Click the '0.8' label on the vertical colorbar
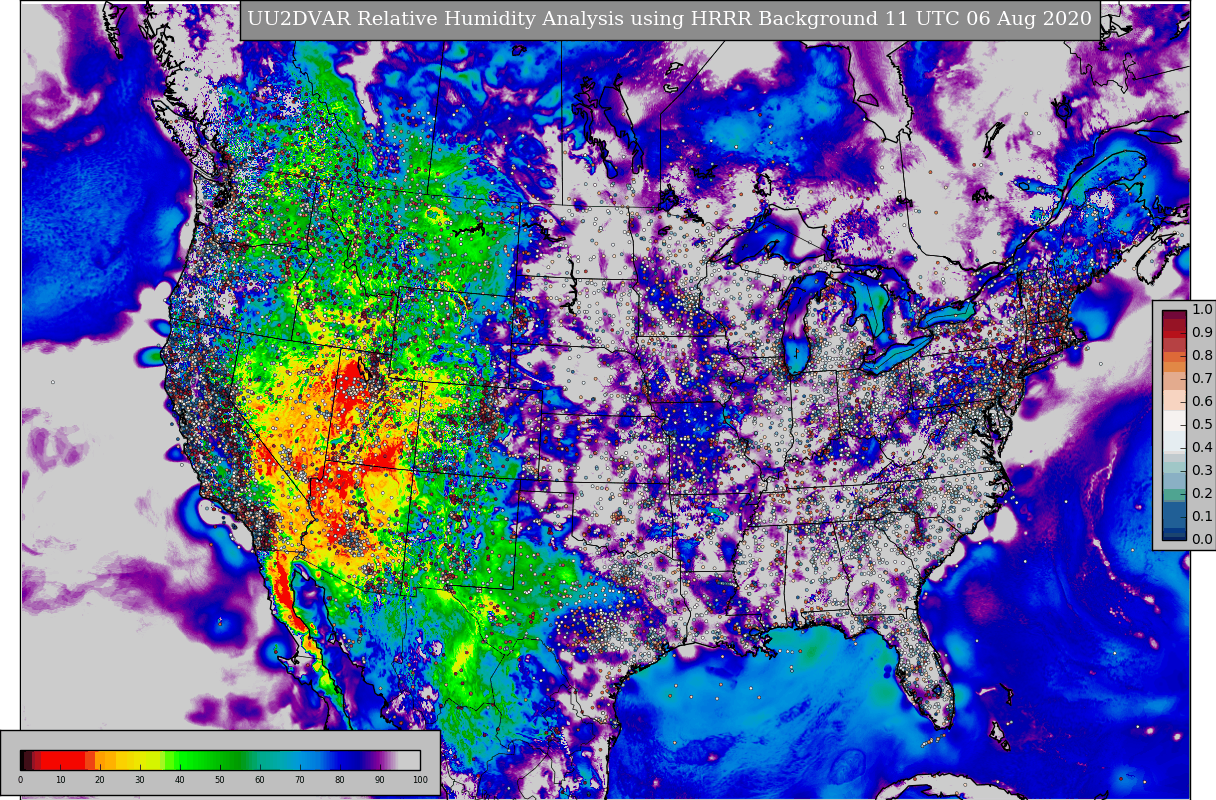This screenshot has height=800, width=1216. pyautogui.click(x=1202, y=356)
